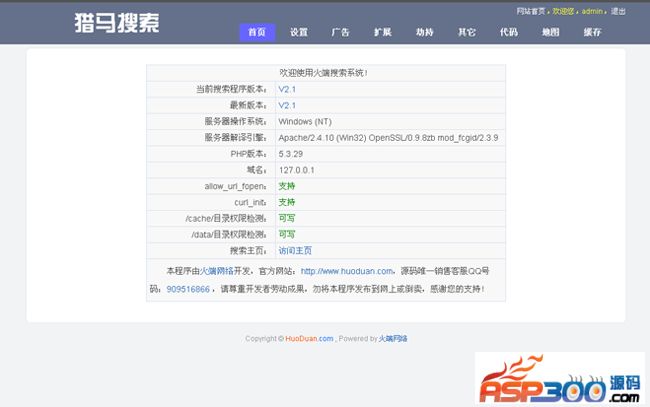Viewport: 650px width, 407px height.
Task: Log out using the 退出 link
Action: click(618, 12)
